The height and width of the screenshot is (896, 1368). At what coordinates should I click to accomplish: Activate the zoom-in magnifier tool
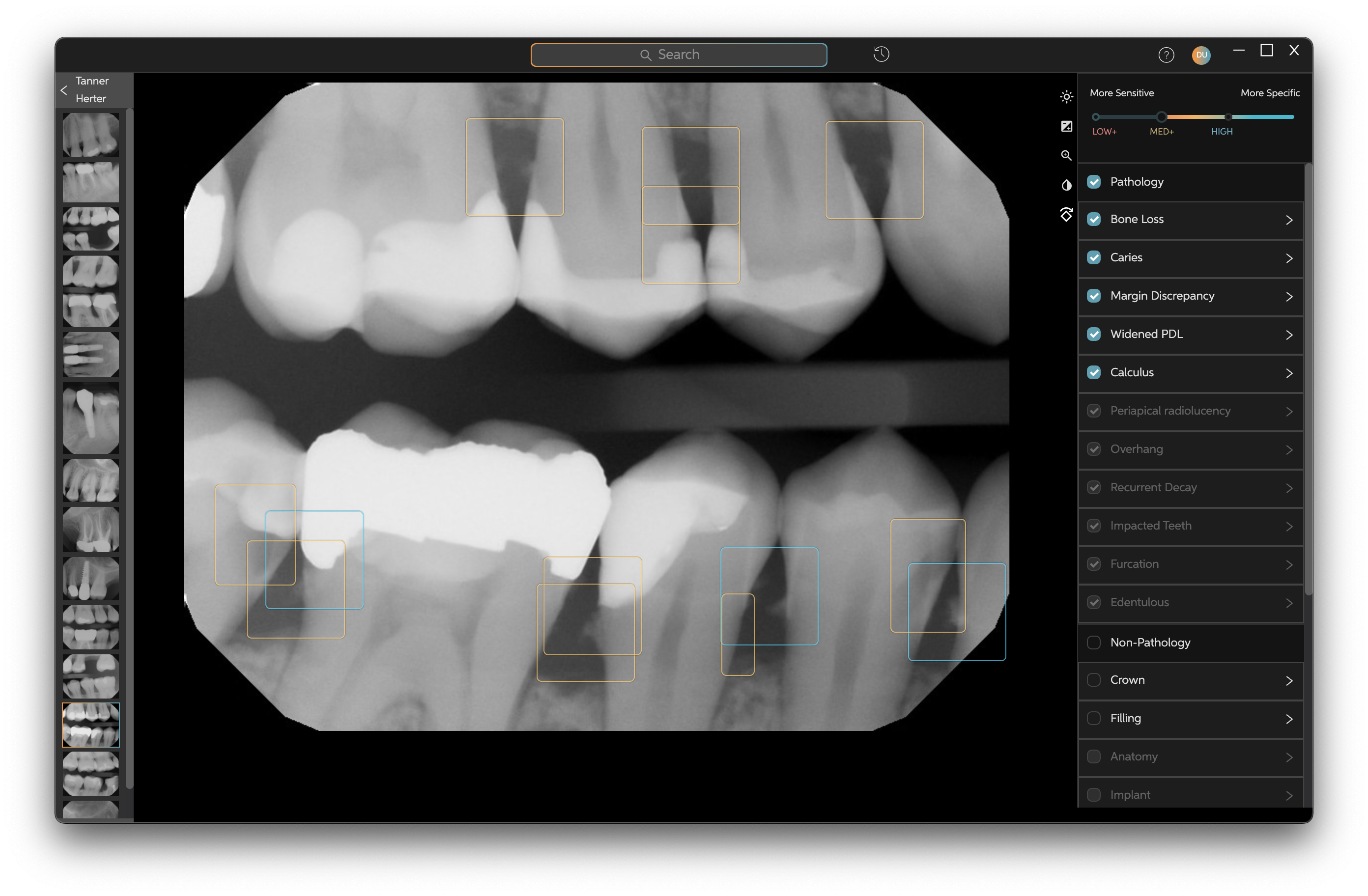[1066, 156]
